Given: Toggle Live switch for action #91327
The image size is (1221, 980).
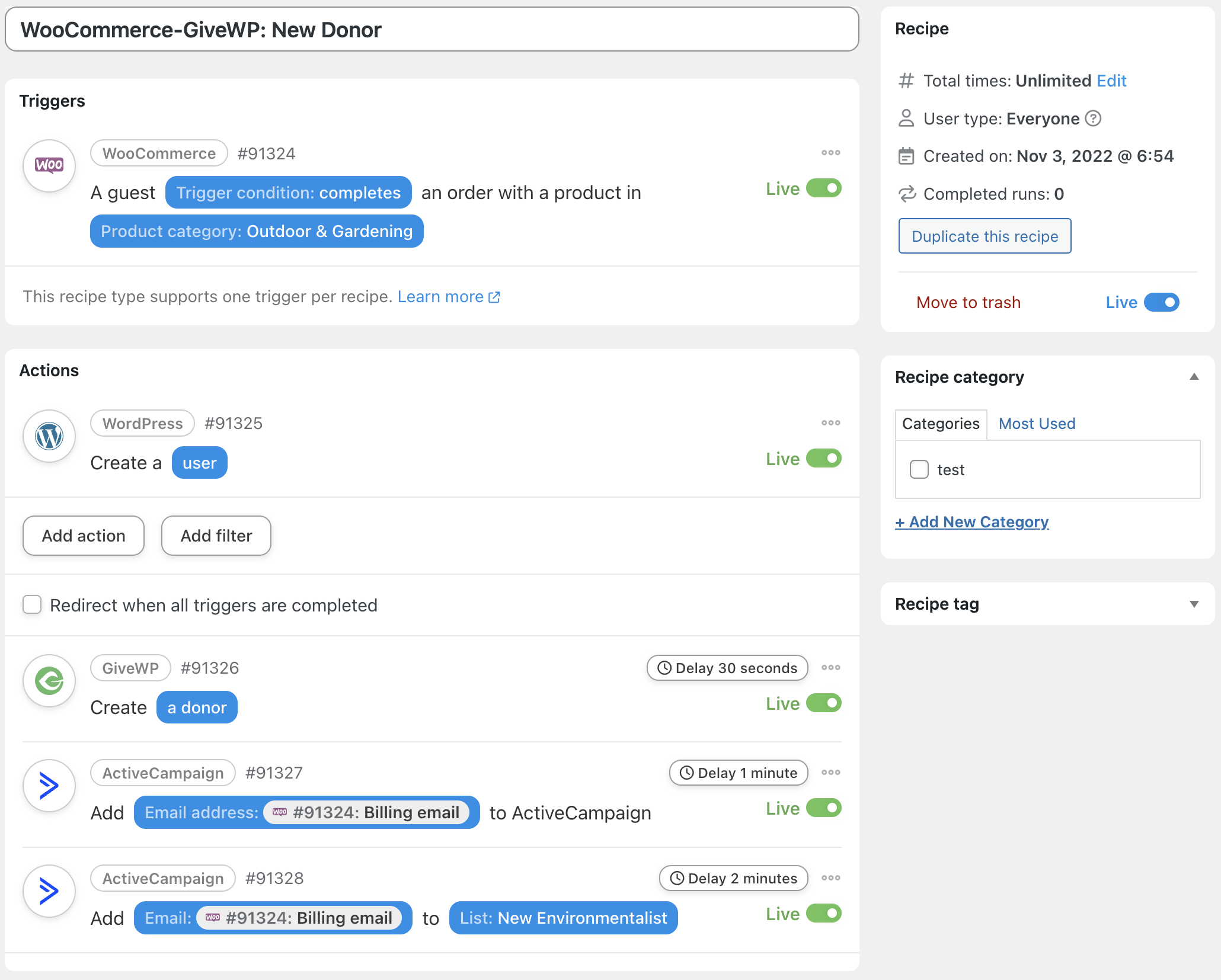Looking at the screenshot, I should [x=824, y=808].
